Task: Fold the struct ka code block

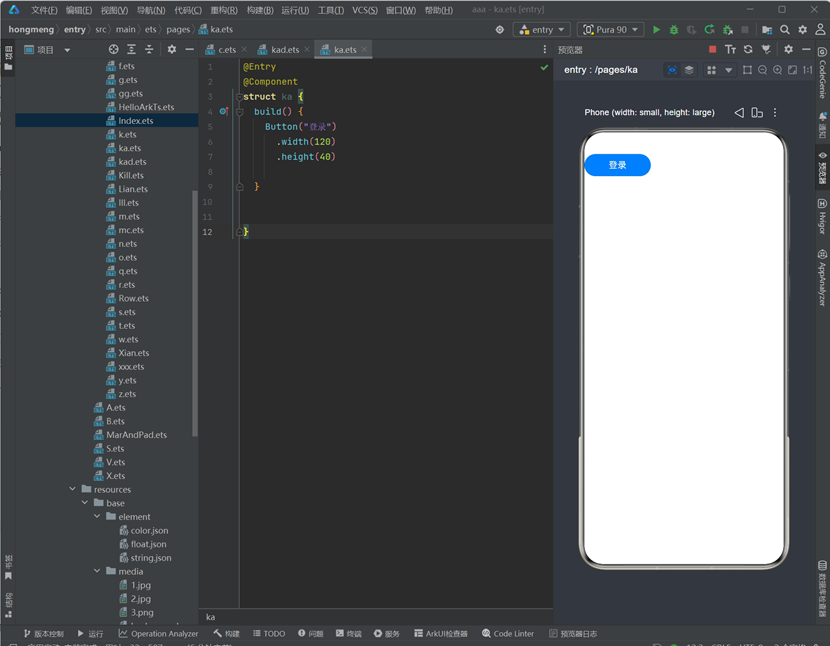Action: (x=239, y=96)
